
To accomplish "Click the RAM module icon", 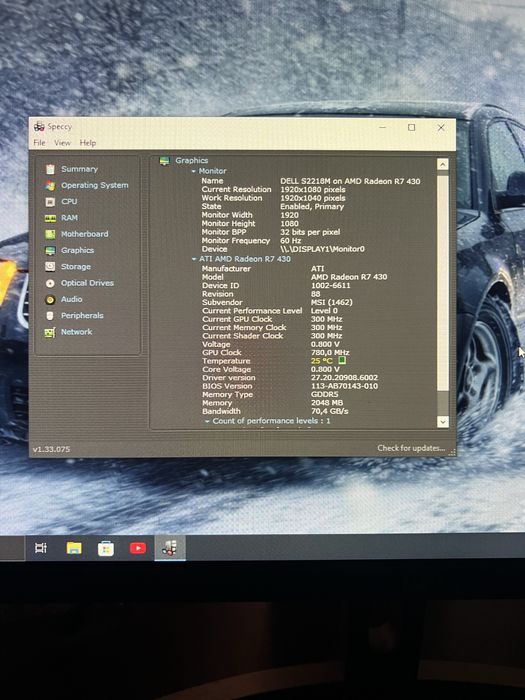I will (50, 218).
